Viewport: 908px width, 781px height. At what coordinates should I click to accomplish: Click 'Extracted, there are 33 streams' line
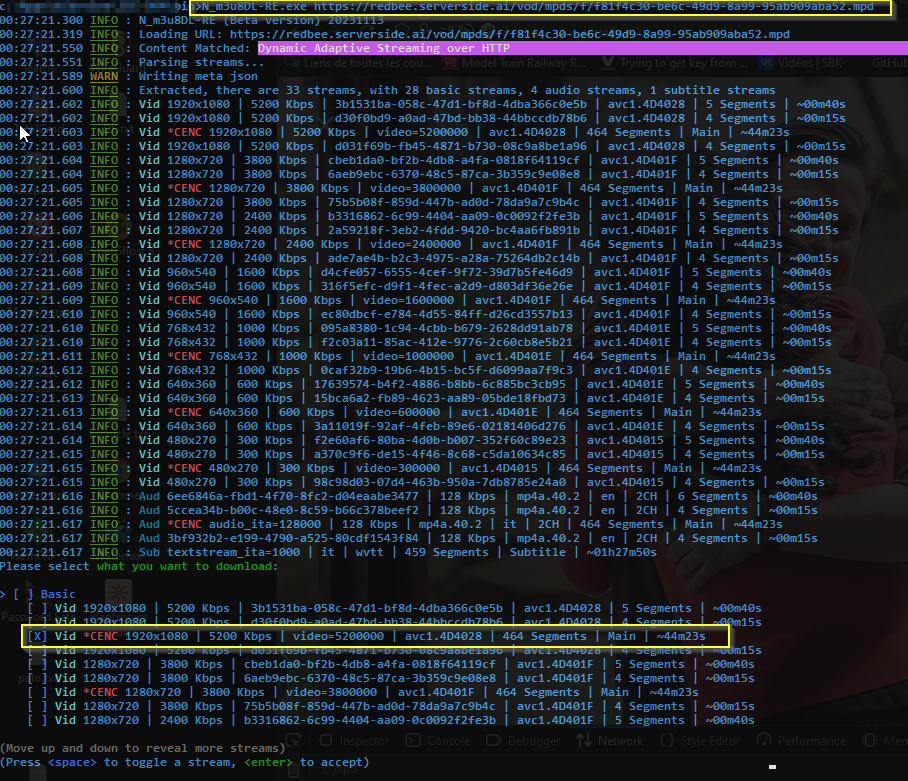click(457, 90)
